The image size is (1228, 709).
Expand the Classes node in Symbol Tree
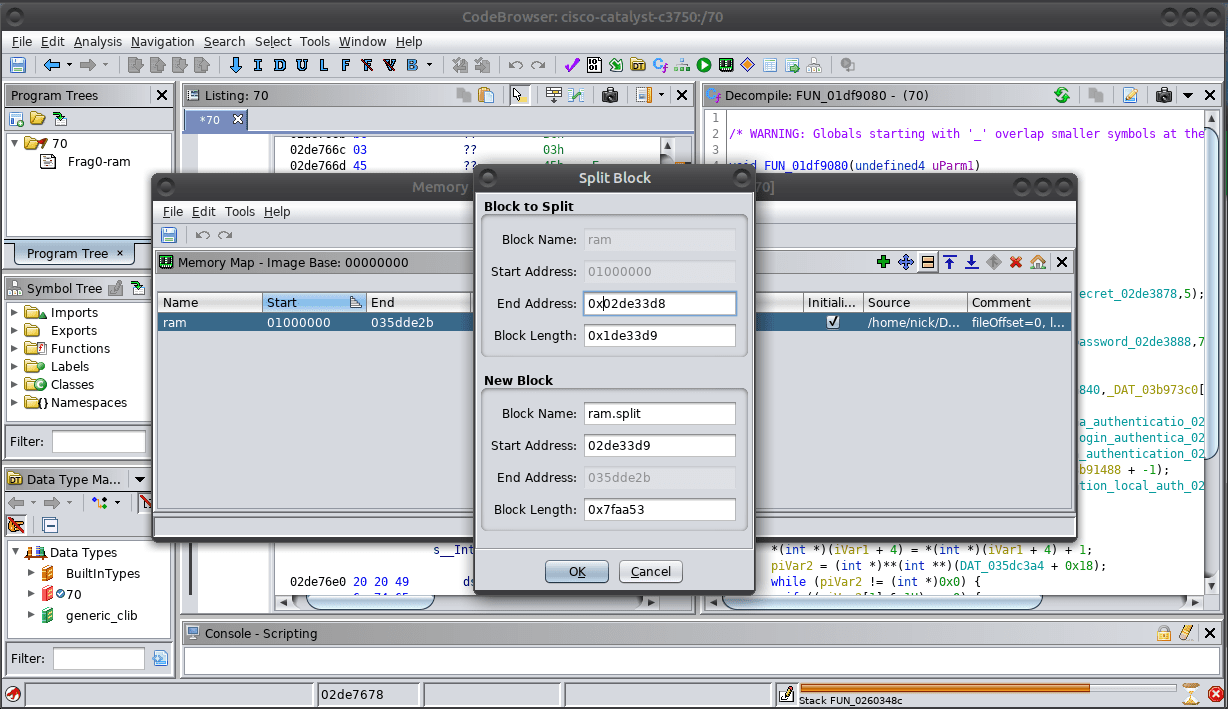point(15,384)
